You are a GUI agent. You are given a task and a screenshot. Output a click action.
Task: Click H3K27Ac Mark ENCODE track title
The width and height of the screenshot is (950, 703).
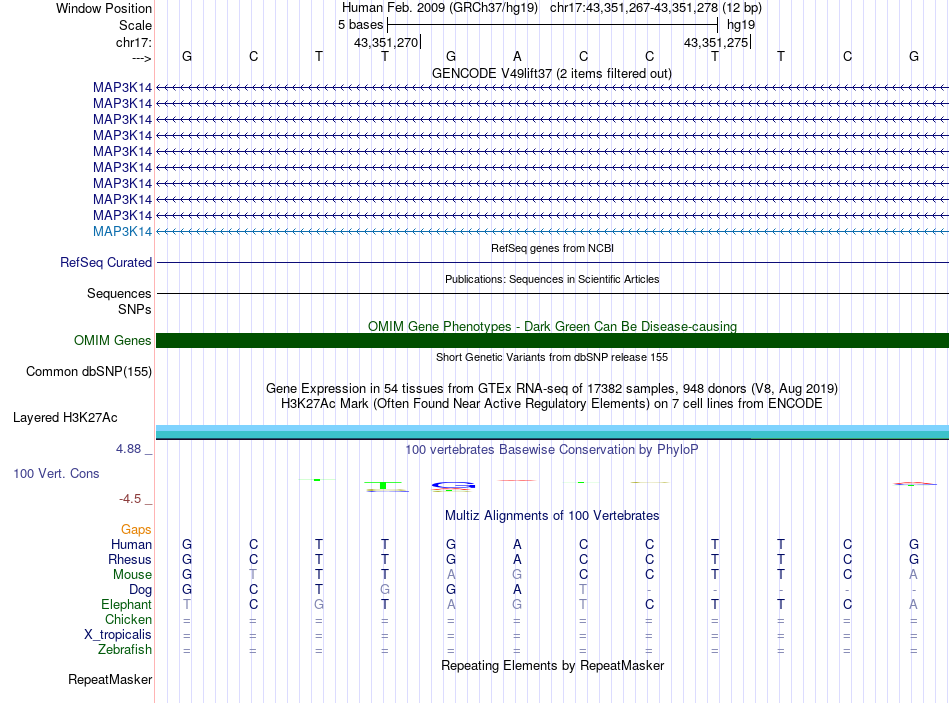click(x=552, y=404)
